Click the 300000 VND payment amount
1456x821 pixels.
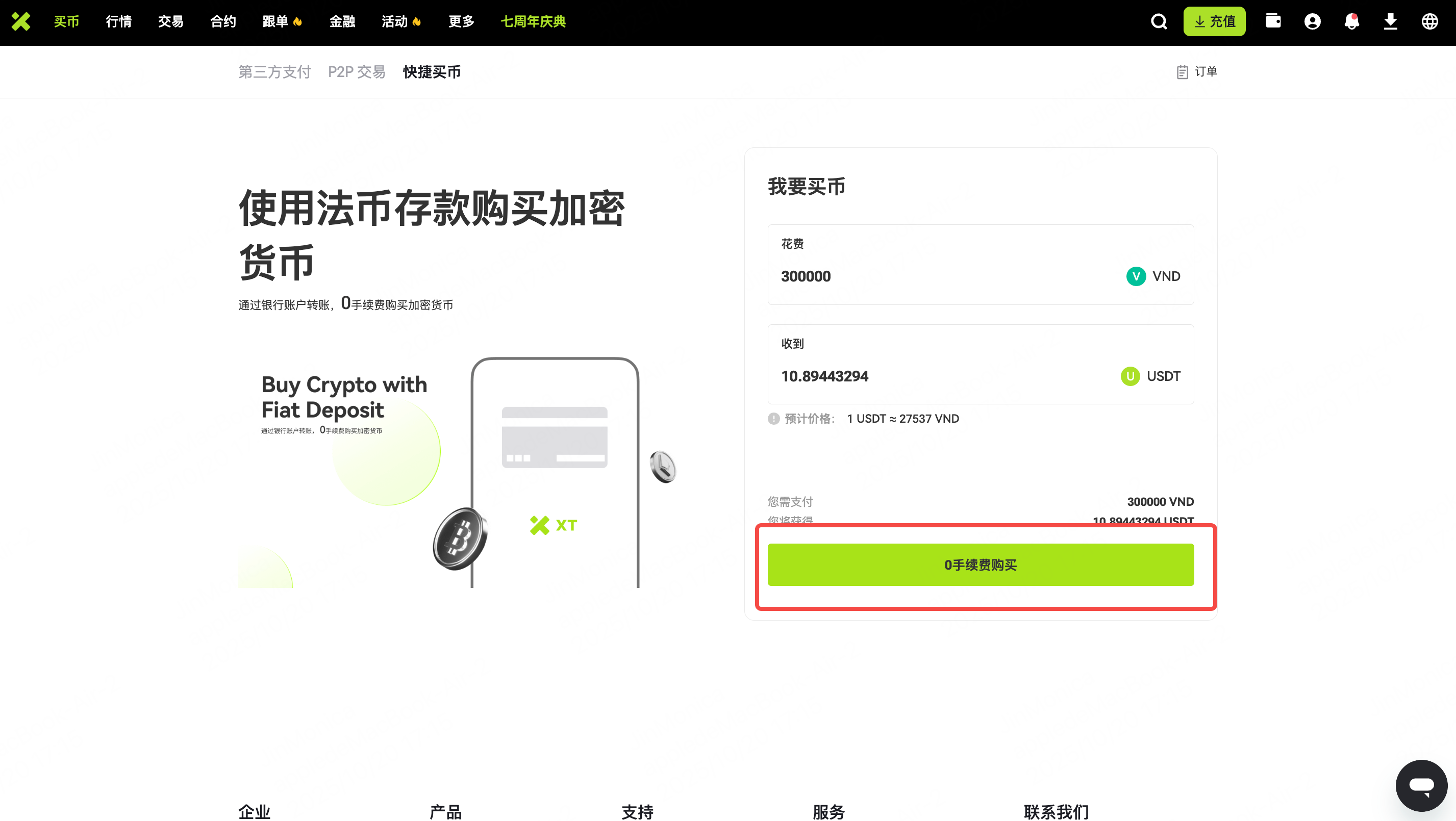pyautogui.click(x=1161, y=502)
